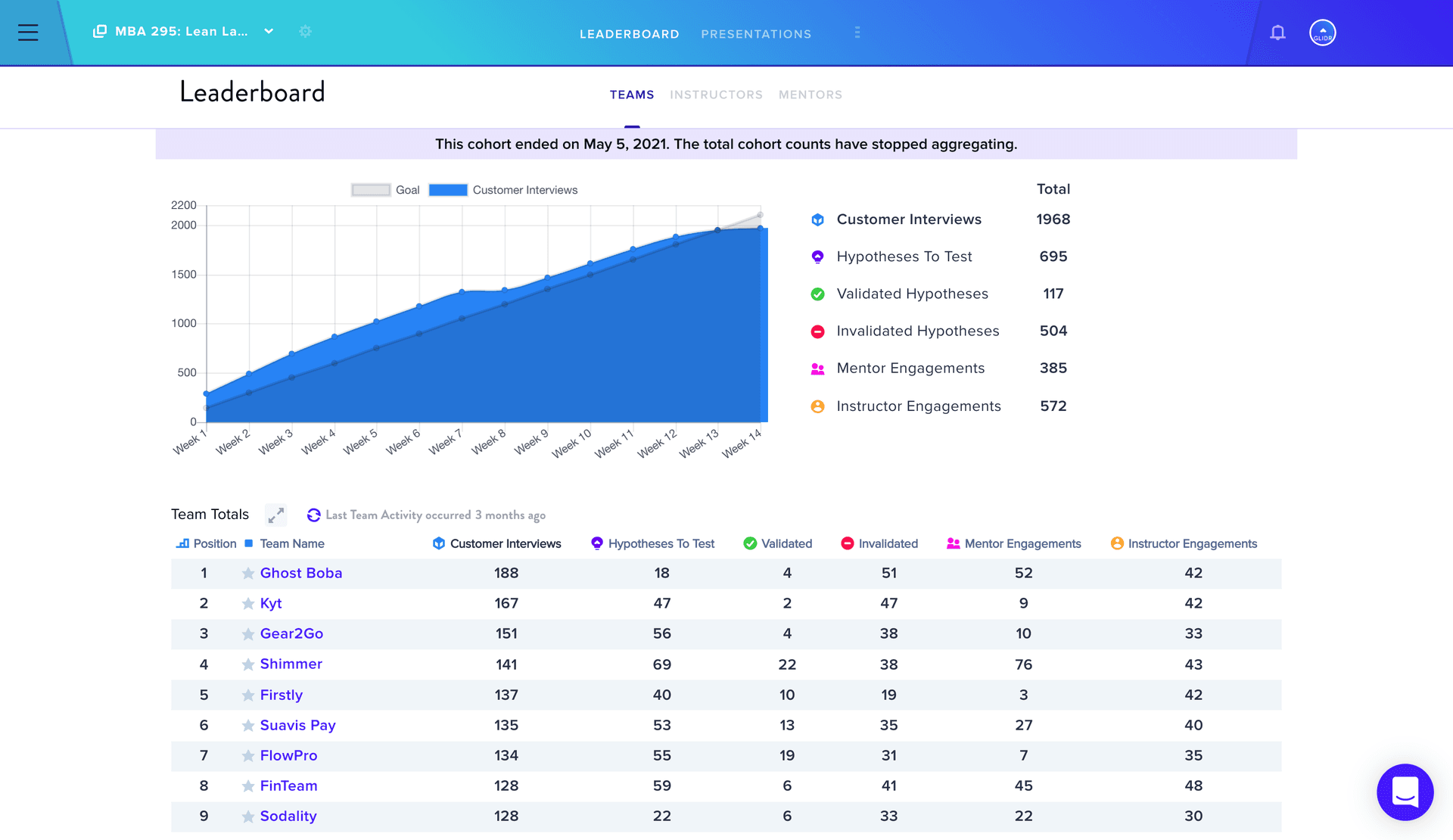Screen dimensions: 1453x840
Task: Refresh the Last Team Activity status
Action: tap(313, 515)
